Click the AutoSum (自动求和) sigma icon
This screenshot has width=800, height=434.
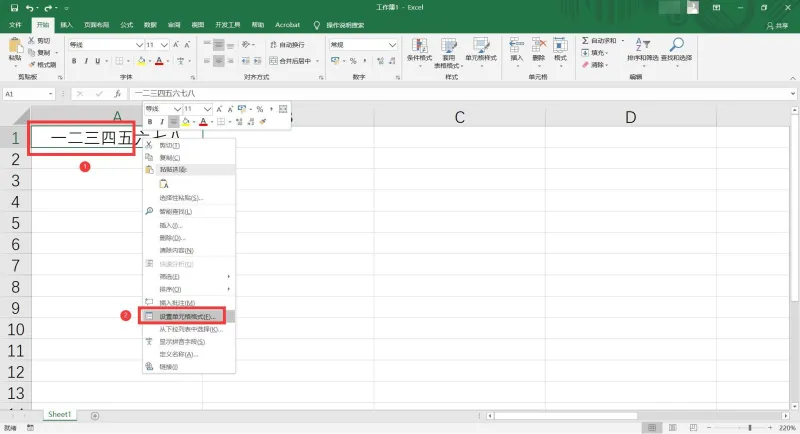[x=585, y=40]
